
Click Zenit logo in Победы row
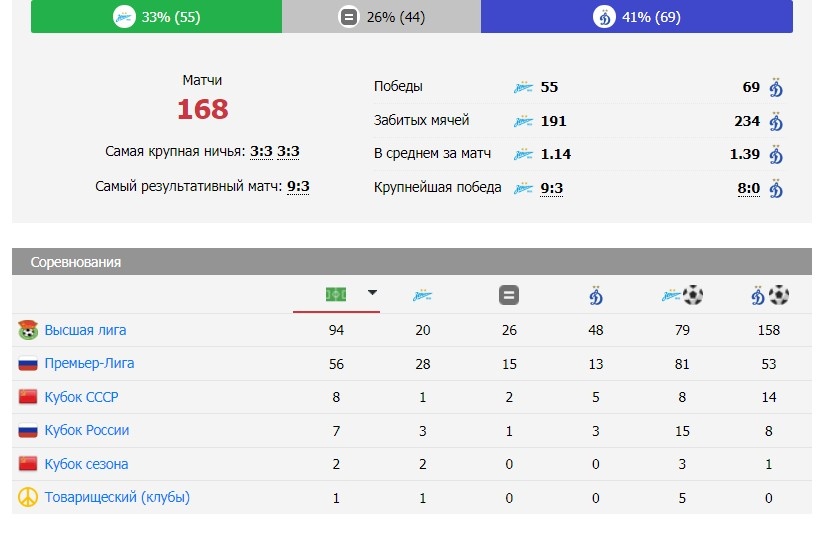(523, 87)
